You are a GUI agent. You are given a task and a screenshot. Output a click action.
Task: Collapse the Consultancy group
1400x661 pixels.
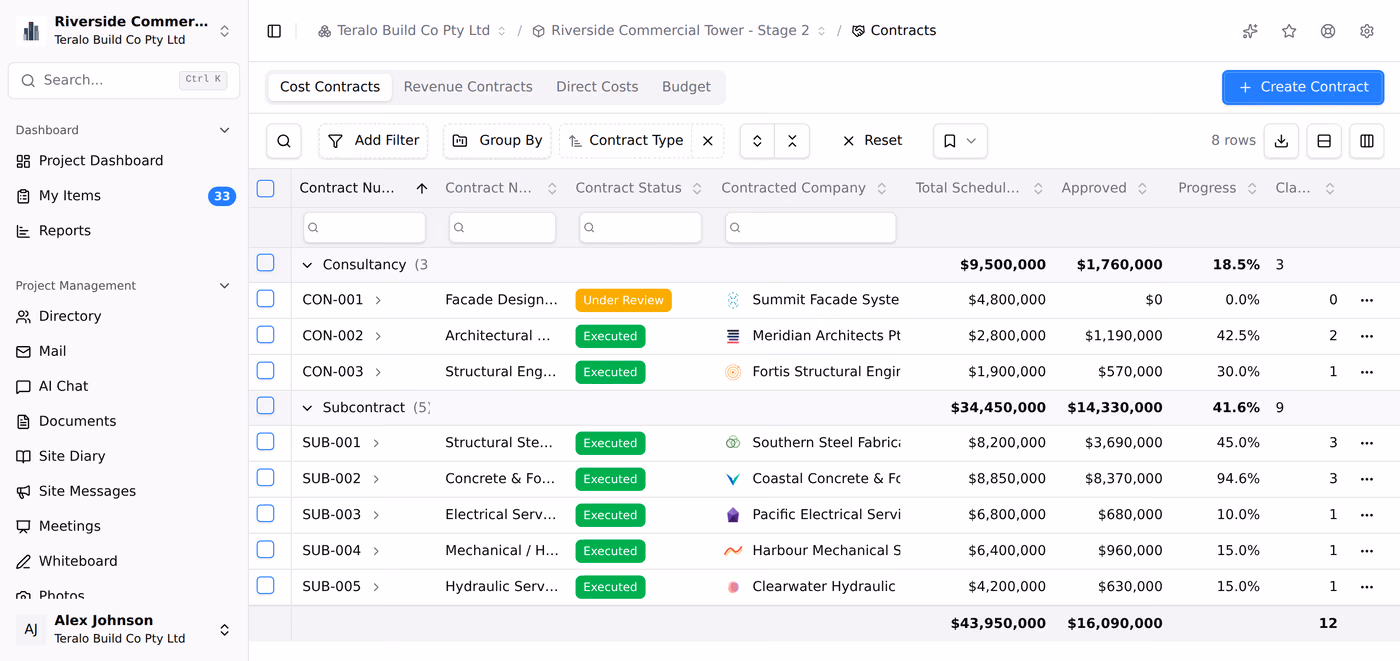point(308,265)
